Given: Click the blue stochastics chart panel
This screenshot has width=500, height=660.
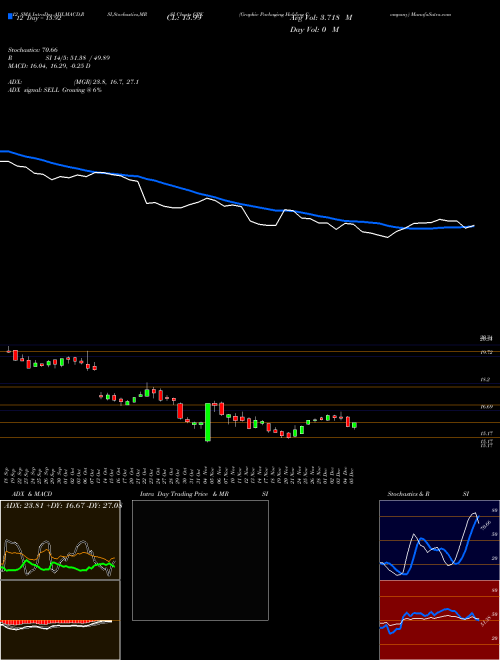Looking at the screenshot, I should [439, 540].
